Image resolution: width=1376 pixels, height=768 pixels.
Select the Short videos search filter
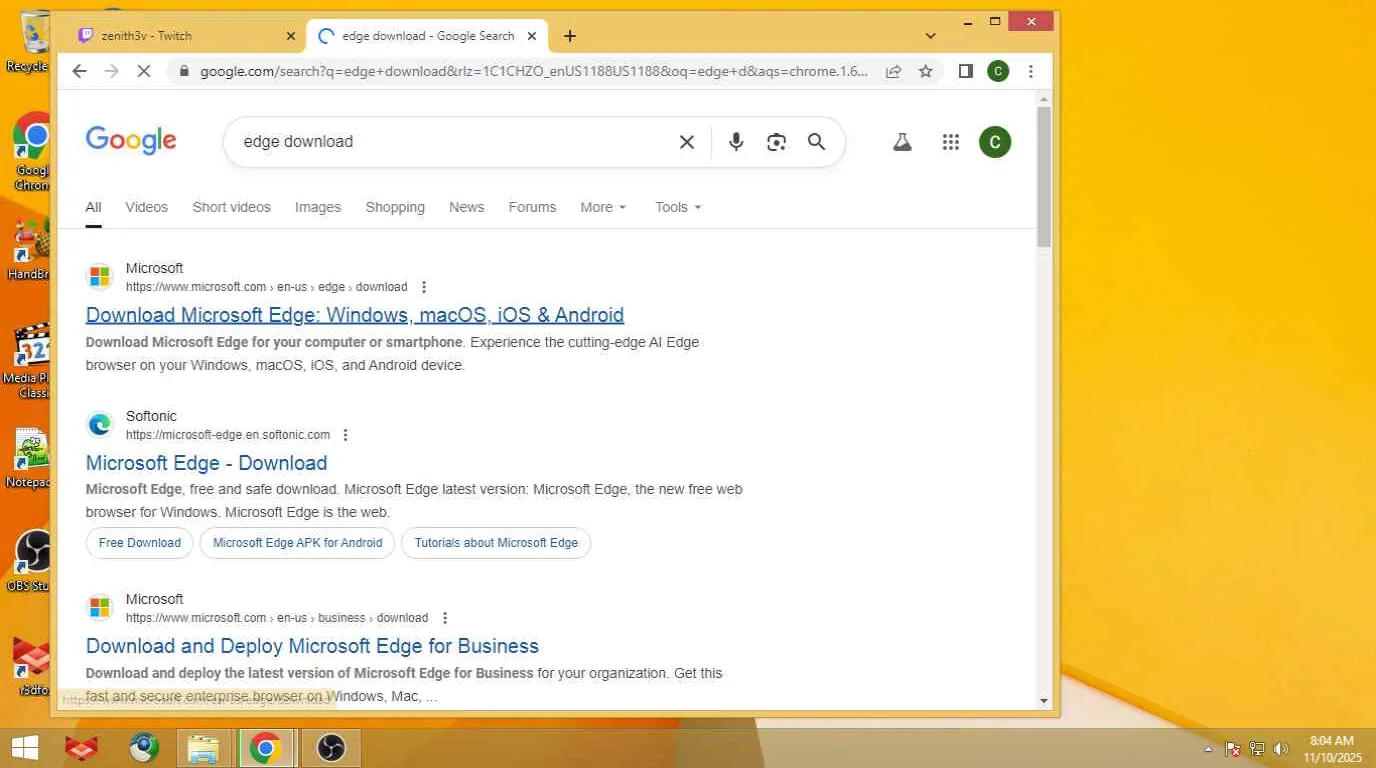[231, 207]
